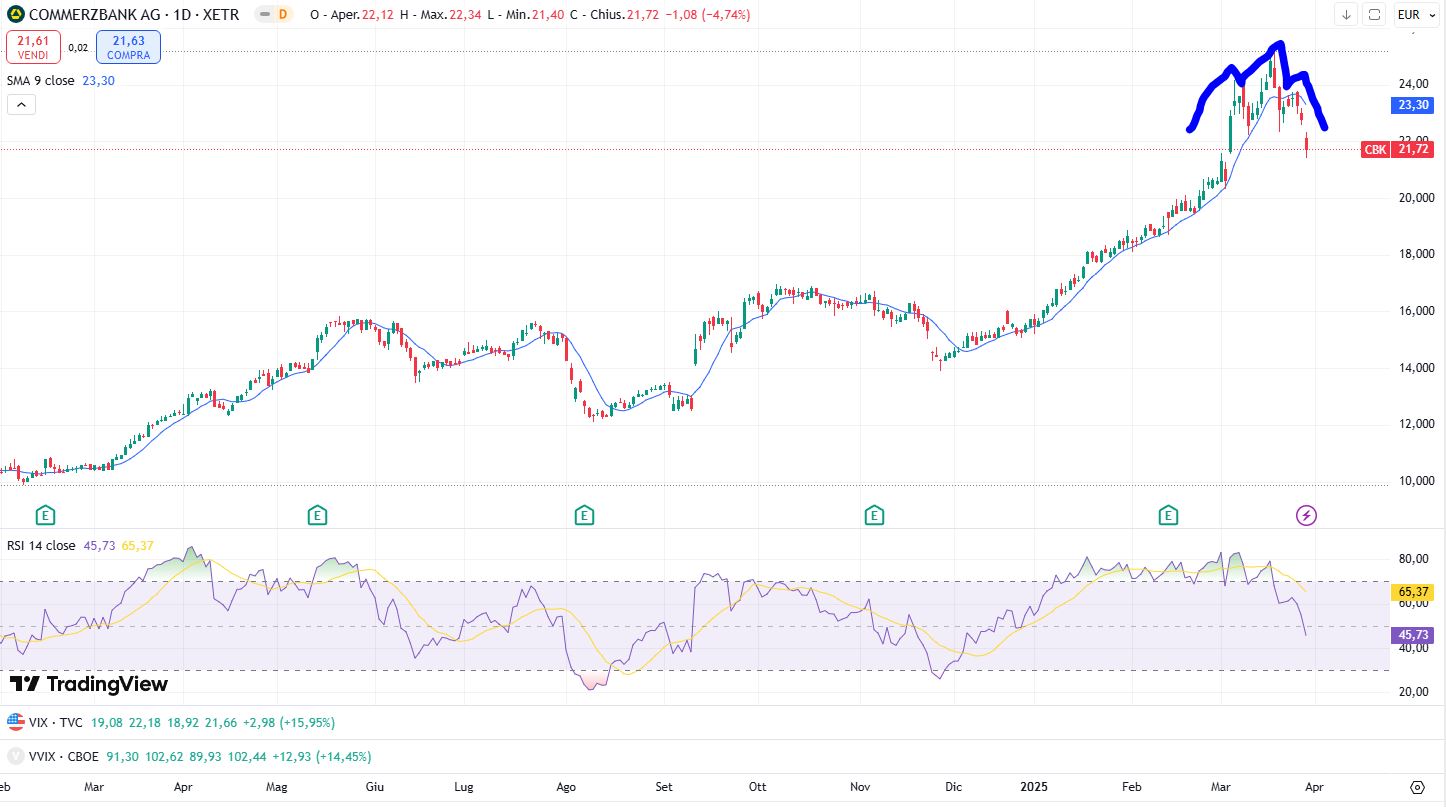The width and height of the screenshot is (1446, 807).
Task: Click the blue 23,30 SMA price-axis label
Action: 1412,105
